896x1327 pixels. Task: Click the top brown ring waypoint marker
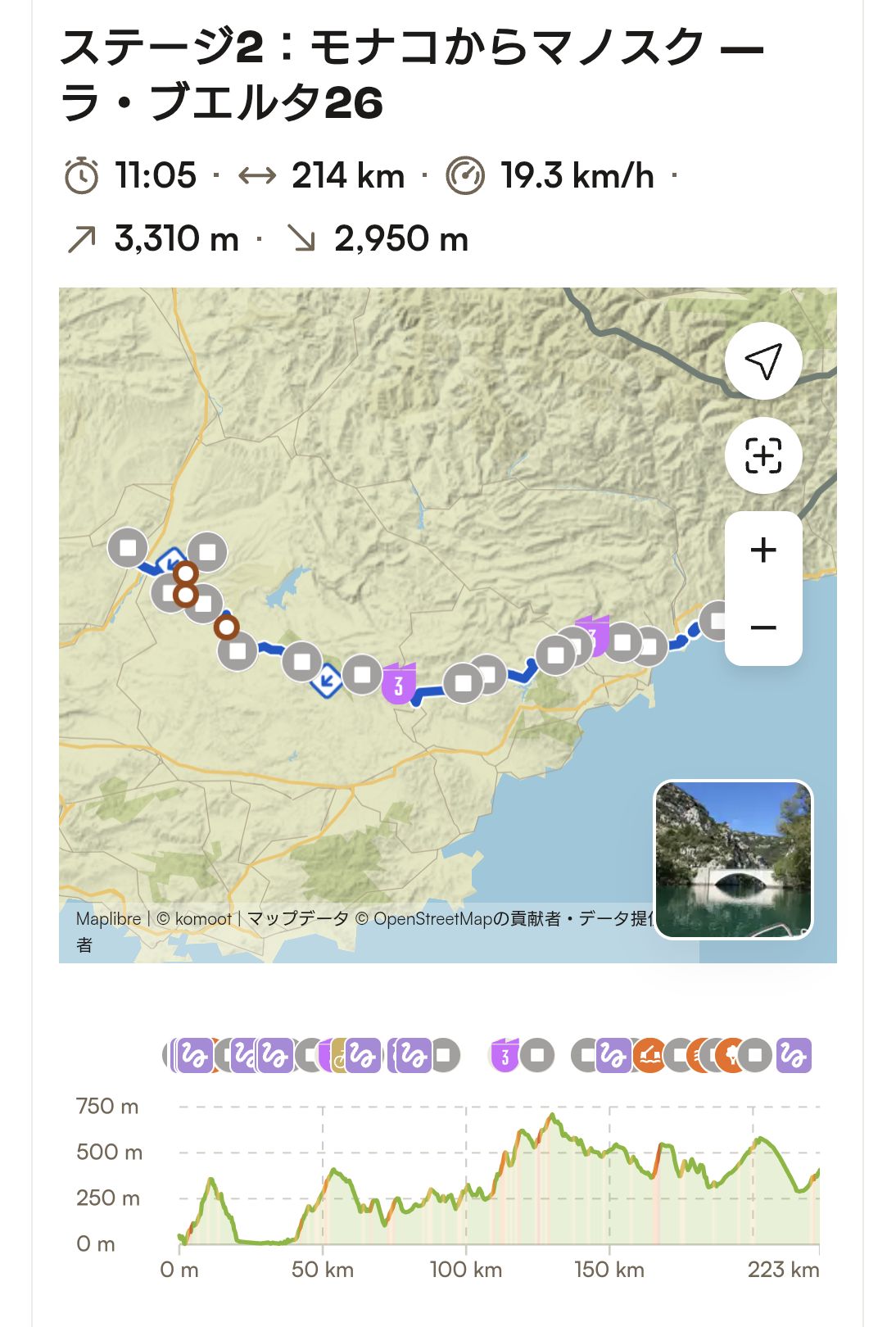click(x=186, y=573)
